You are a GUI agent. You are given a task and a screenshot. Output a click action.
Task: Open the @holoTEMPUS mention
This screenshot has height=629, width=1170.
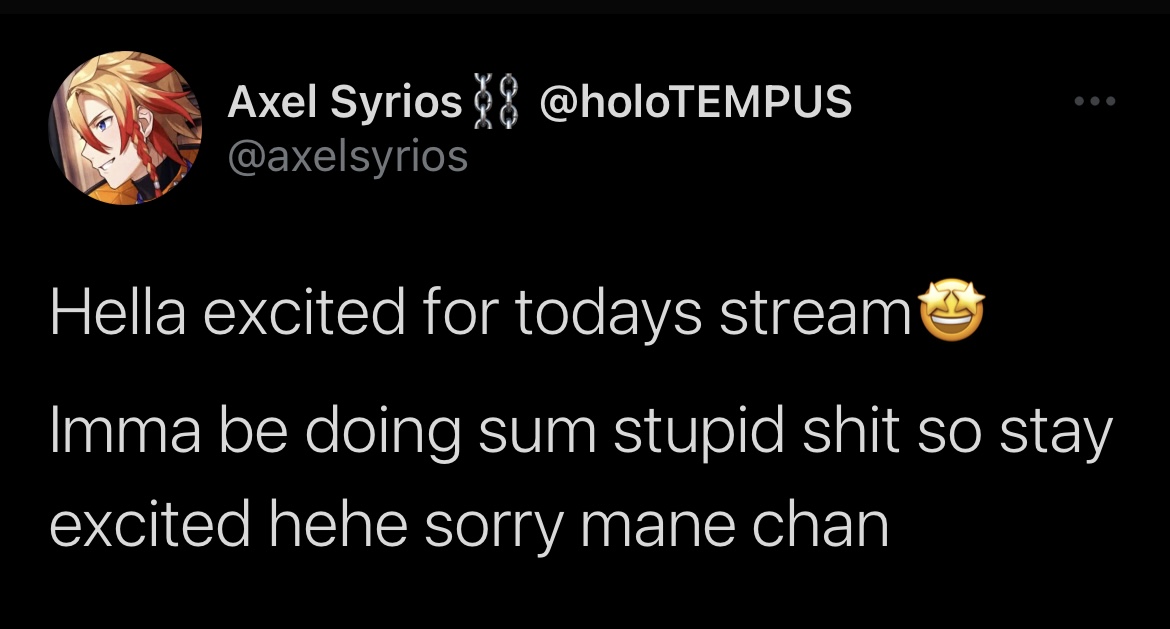(695, 104)
